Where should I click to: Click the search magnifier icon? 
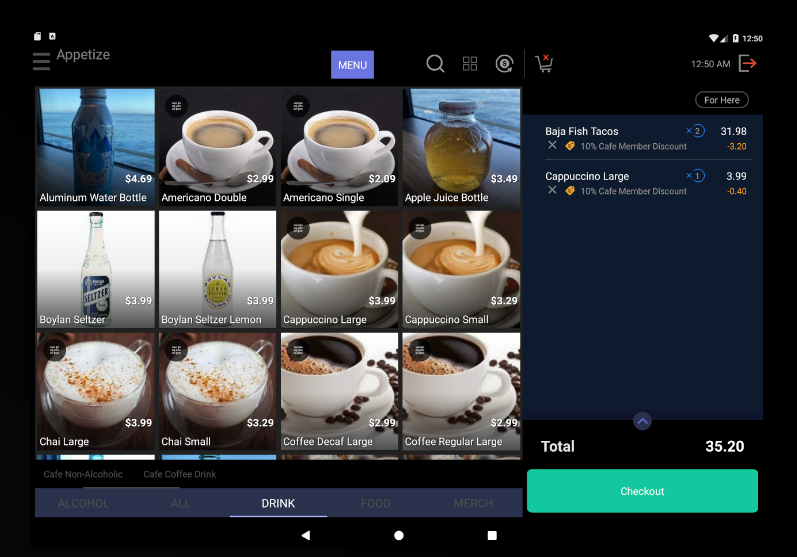point(435,64)
